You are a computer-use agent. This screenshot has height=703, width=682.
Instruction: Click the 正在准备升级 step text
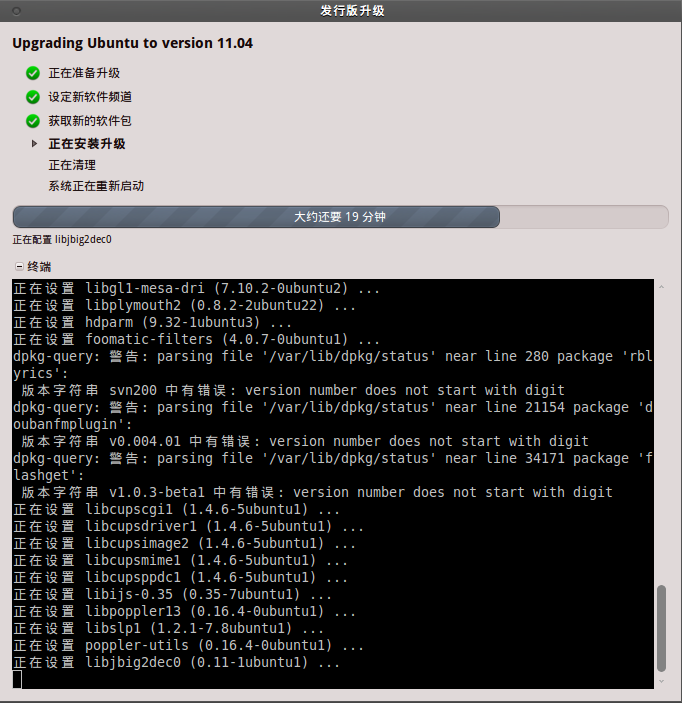tap(84, 73)
